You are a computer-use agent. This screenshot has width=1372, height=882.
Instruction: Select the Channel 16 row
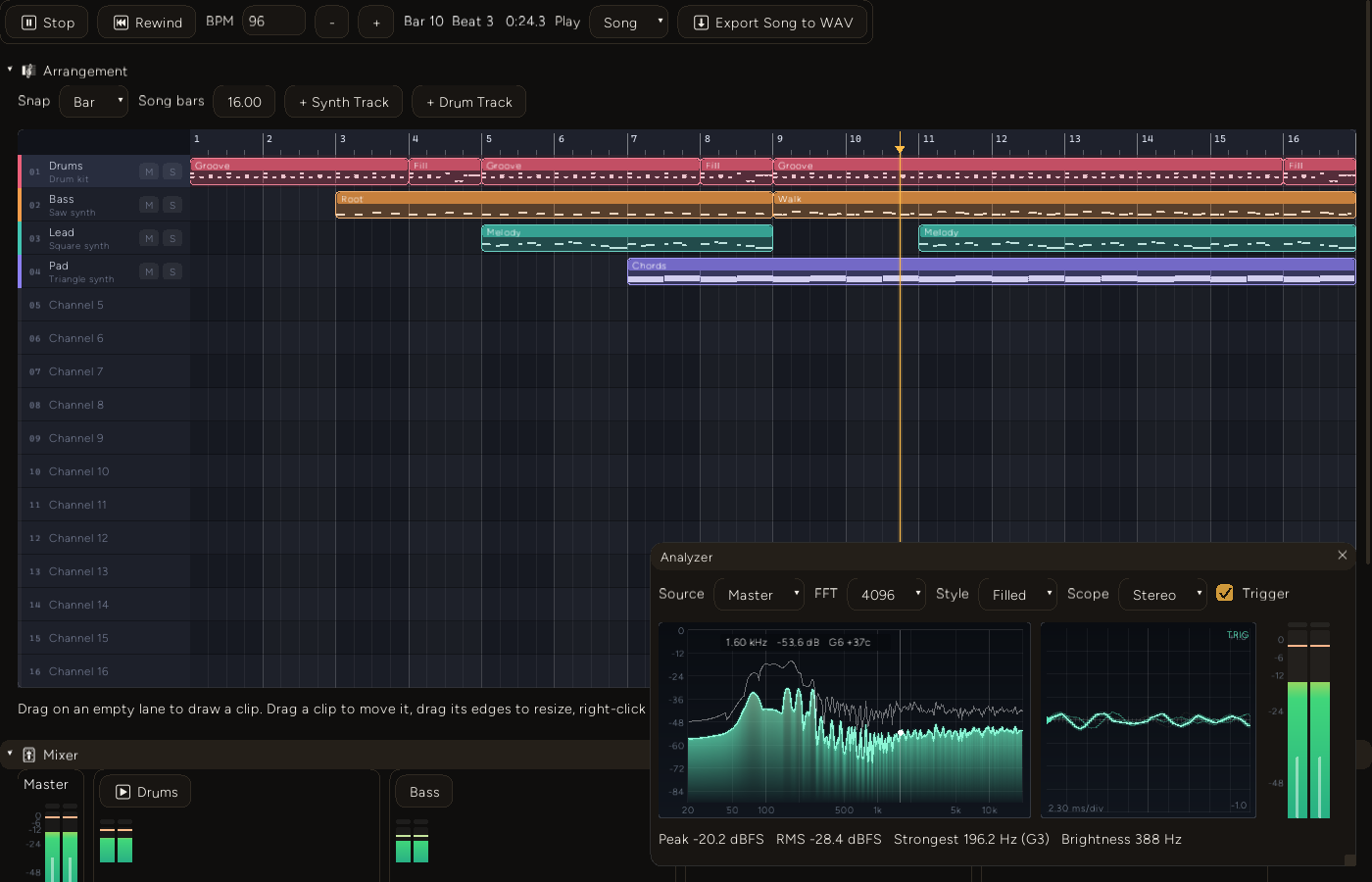(104, 671)
